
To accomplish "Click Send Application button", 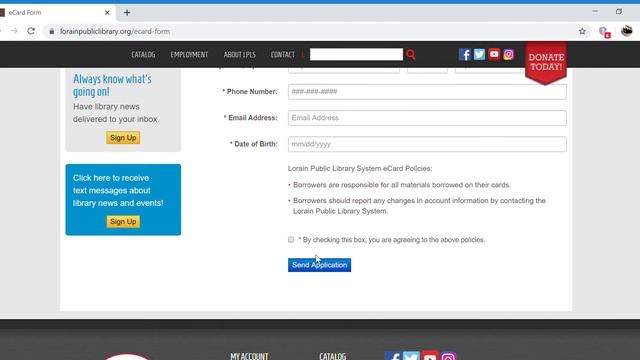I will [319, 265].
